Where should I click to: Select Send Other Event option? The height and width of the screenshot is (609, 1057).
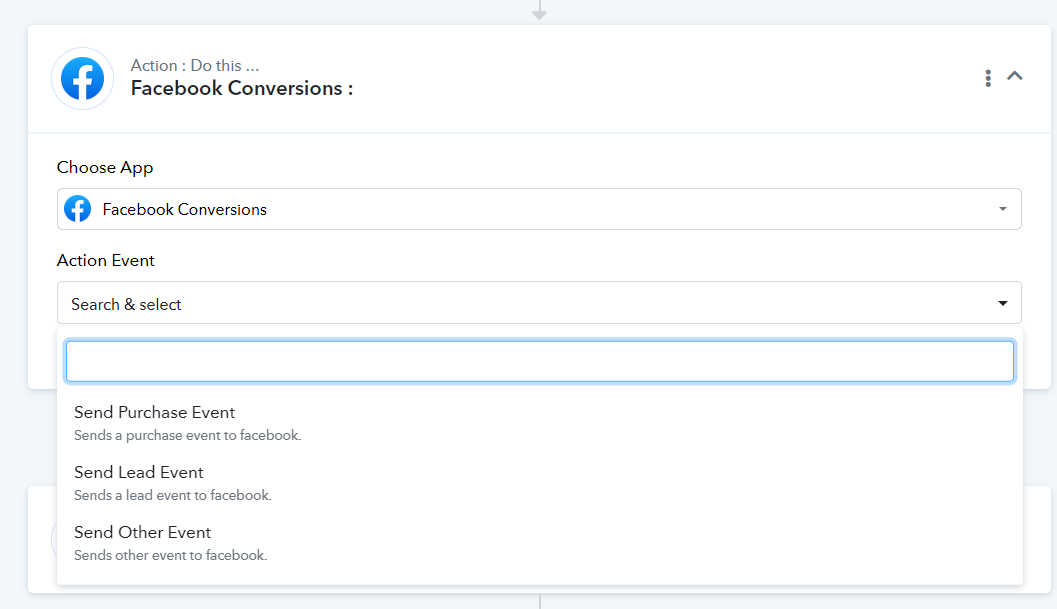[x=539, y=543]
